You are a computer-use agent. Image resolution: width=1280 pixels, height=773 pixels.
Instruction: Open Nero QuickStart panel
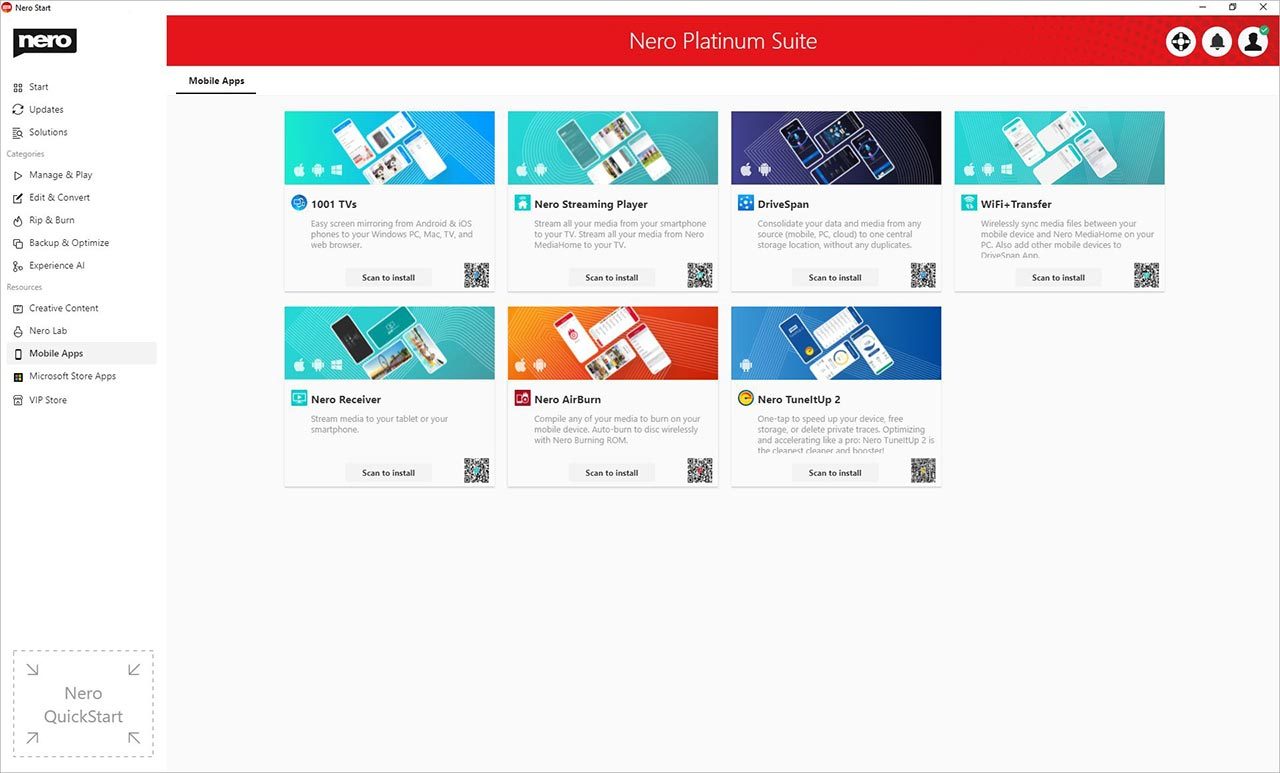coord(83,704)
